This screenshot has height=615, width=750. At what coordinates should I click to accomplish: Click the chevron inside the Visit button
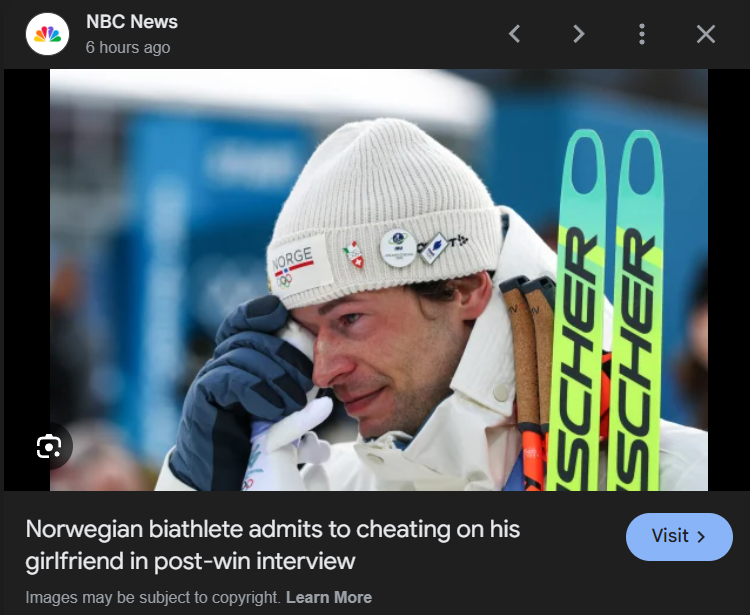pos(701,537)
